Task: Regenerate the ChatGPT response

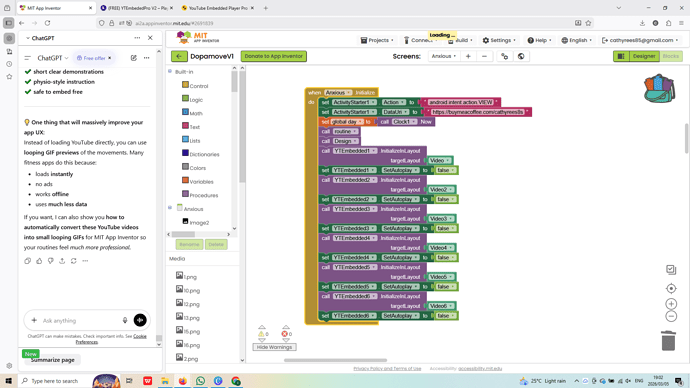Action: point(73,261)
